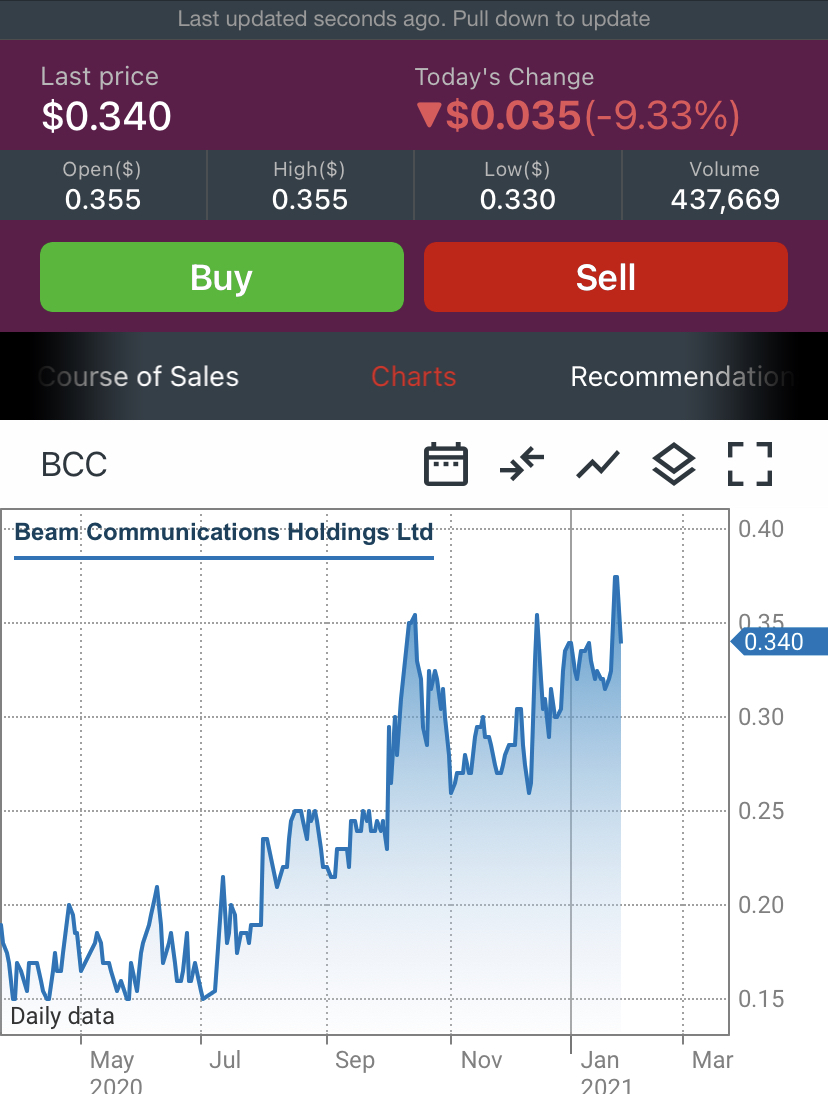Tap the Volume 437,669 cell
The height and width of the screenshot is (1094, 828).
(x=725, y=186)
